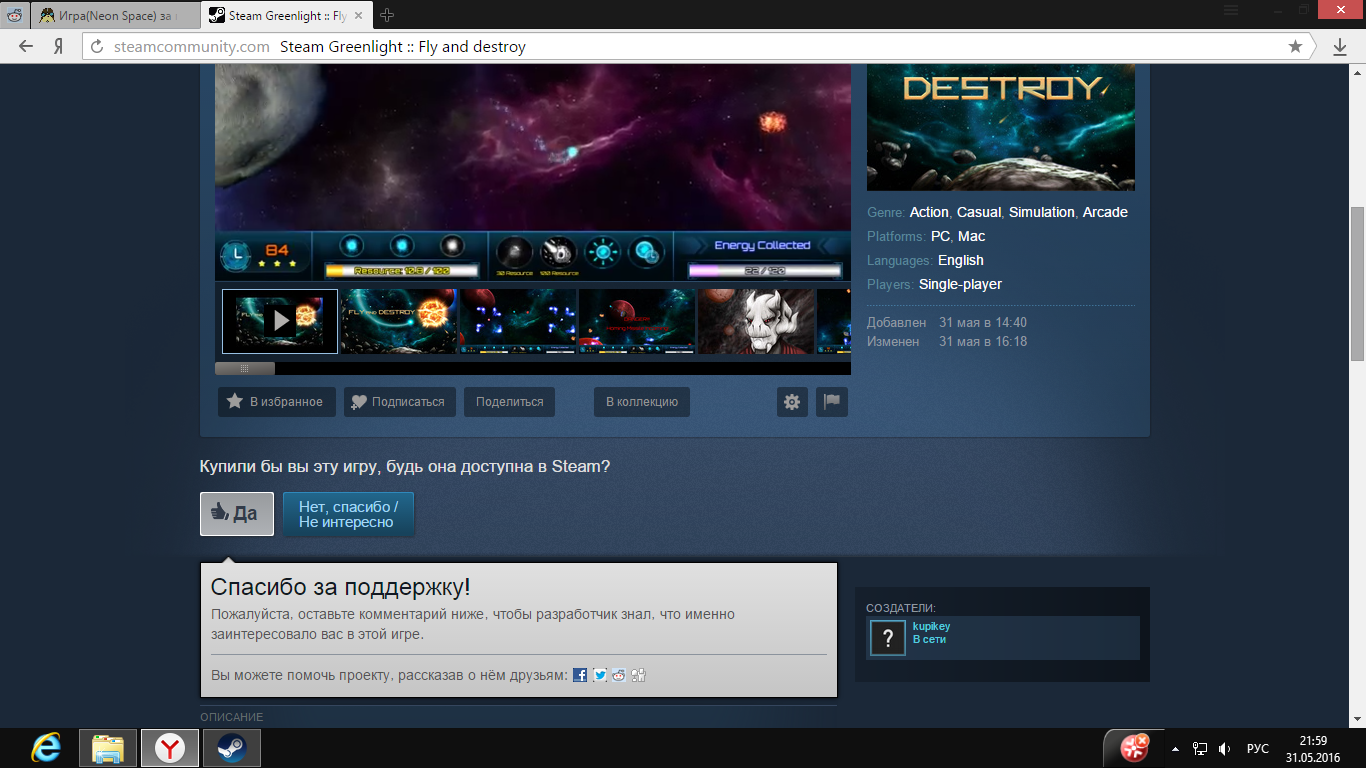Click the "English" languages value
The height and width of the screenshot is (768, 1366).
tap(961, 260)
